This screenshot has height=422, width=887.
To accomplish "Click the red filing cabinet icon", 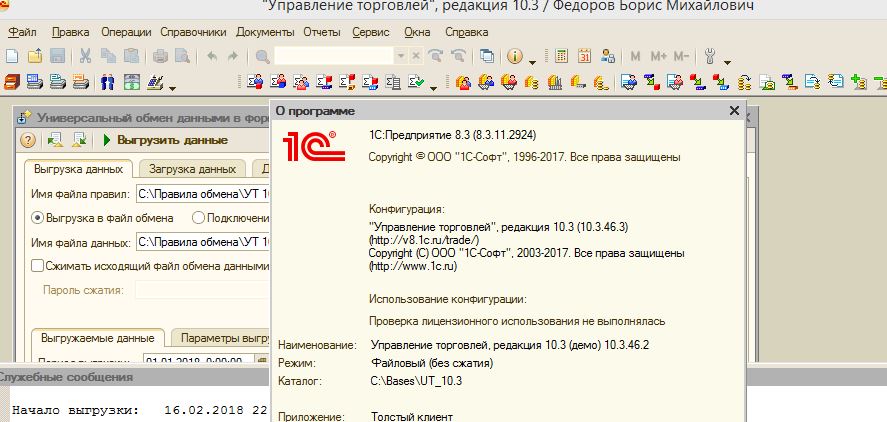I will coord(12,82).
